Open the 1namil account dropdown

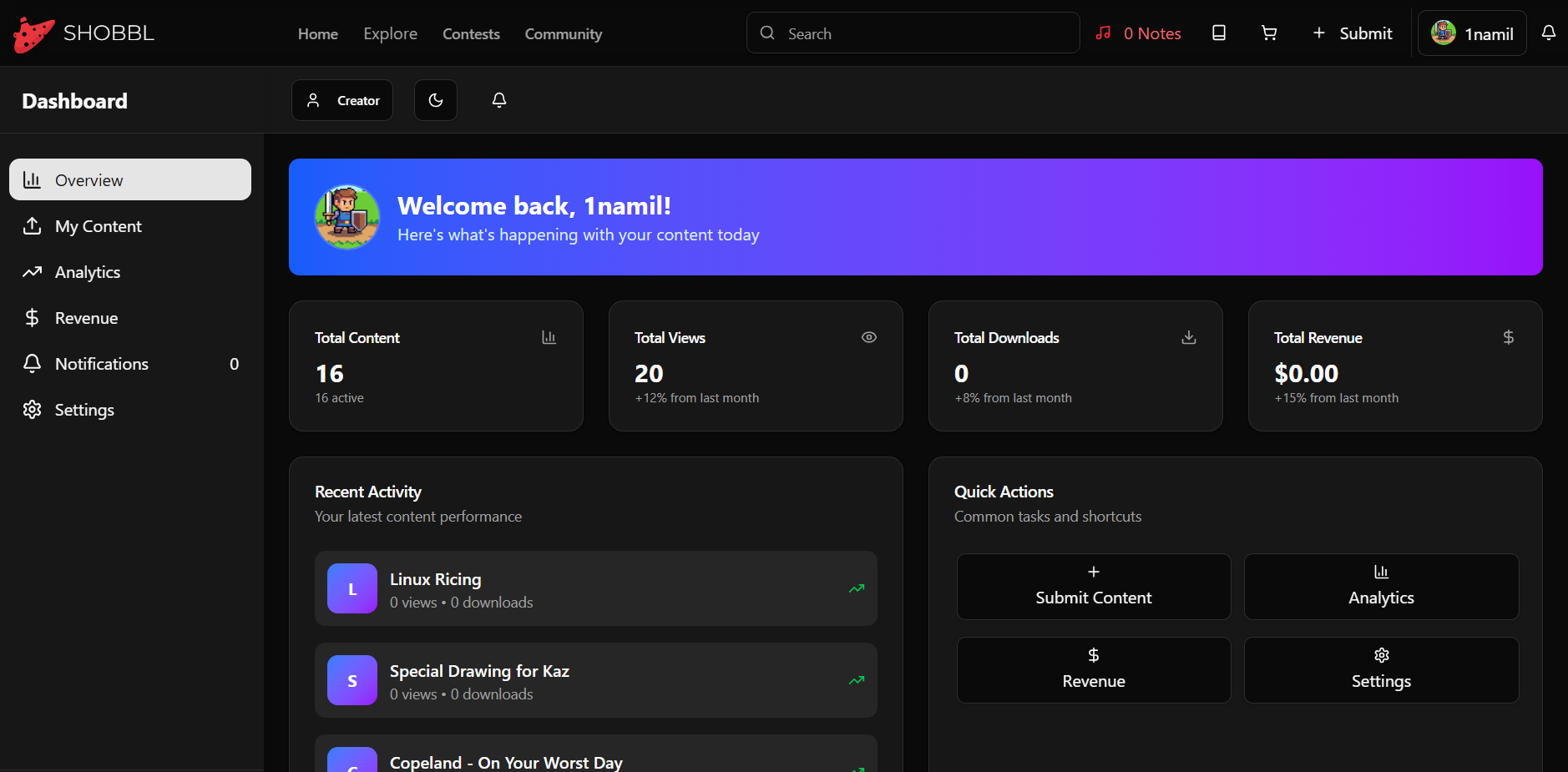point(1471,33)
